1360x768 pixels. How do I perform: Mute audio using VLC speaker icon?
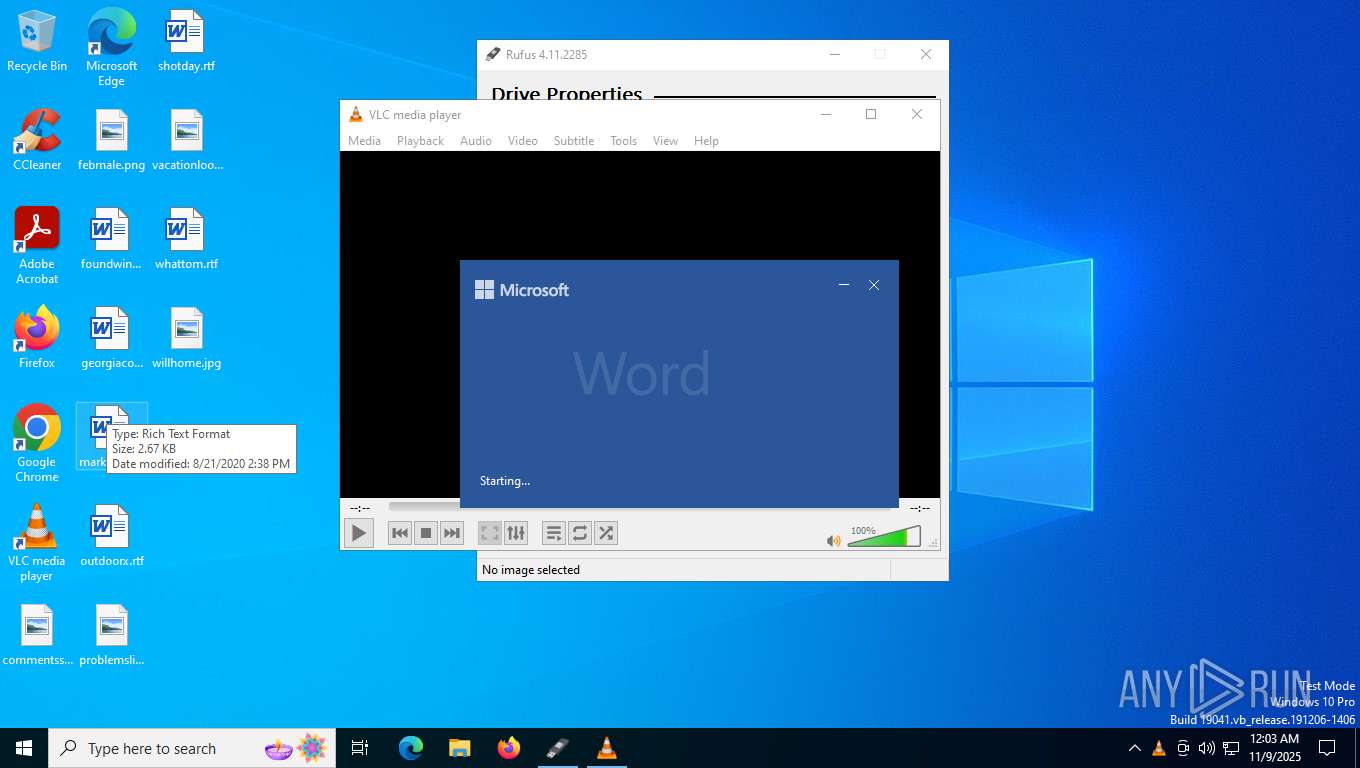tap(834, 540)
